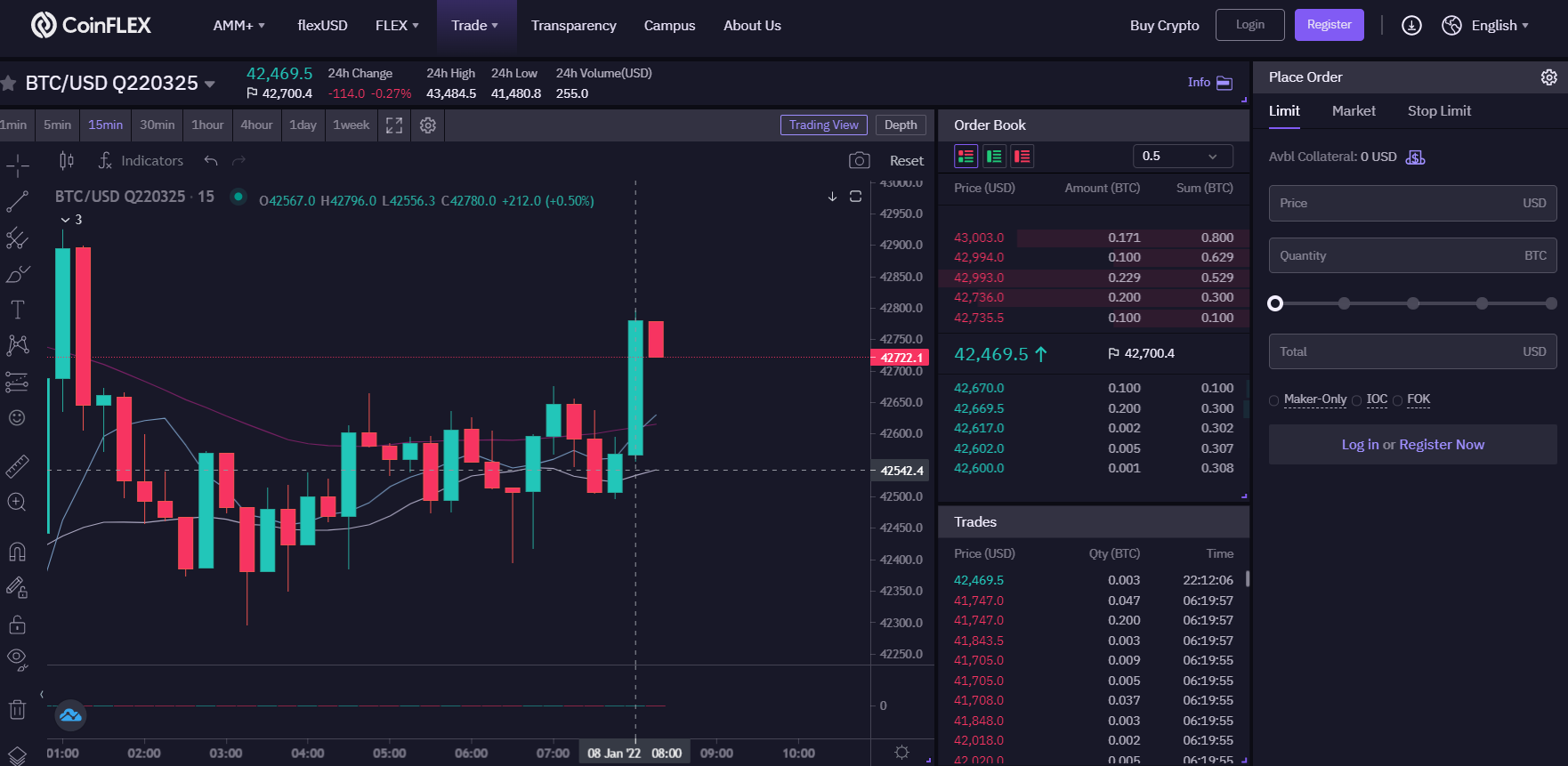Activate the zoom in tool

click(17, 502)
